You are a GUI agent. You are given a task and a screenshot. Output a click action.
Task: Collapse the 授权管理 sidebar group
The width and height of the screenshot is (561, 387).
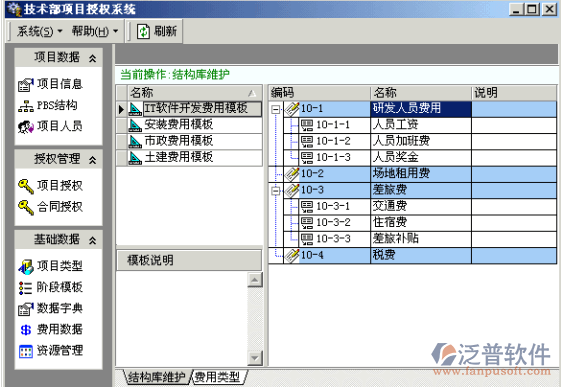[92, 160]
